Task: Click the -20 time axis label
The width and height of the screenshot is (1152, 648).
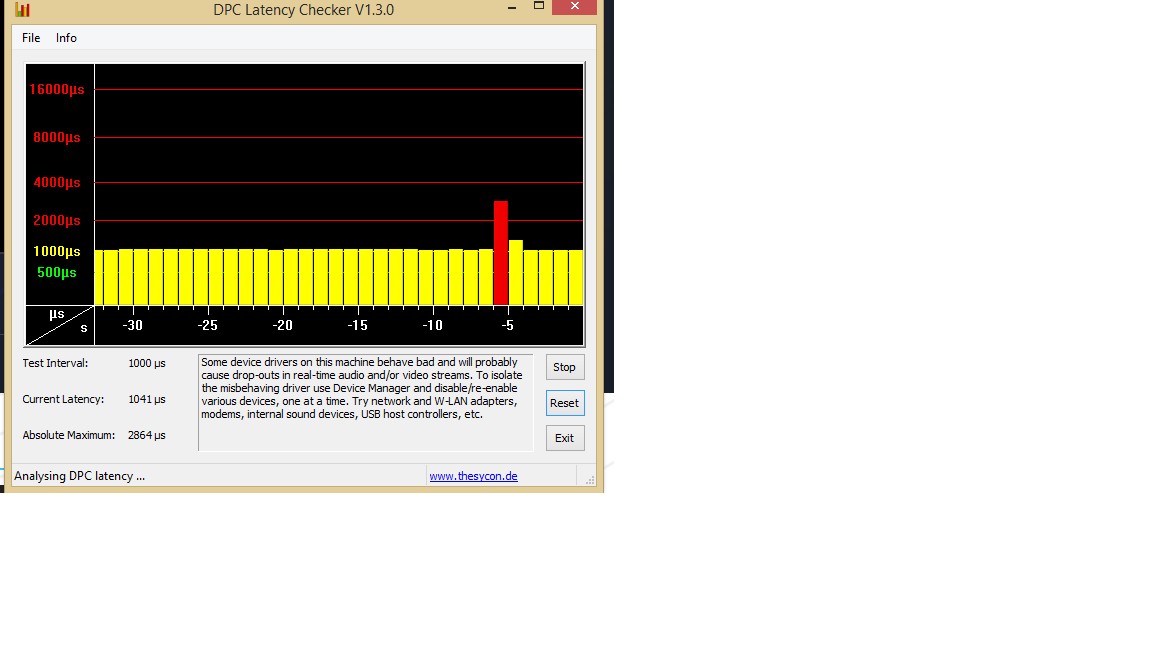Action: 282,325
